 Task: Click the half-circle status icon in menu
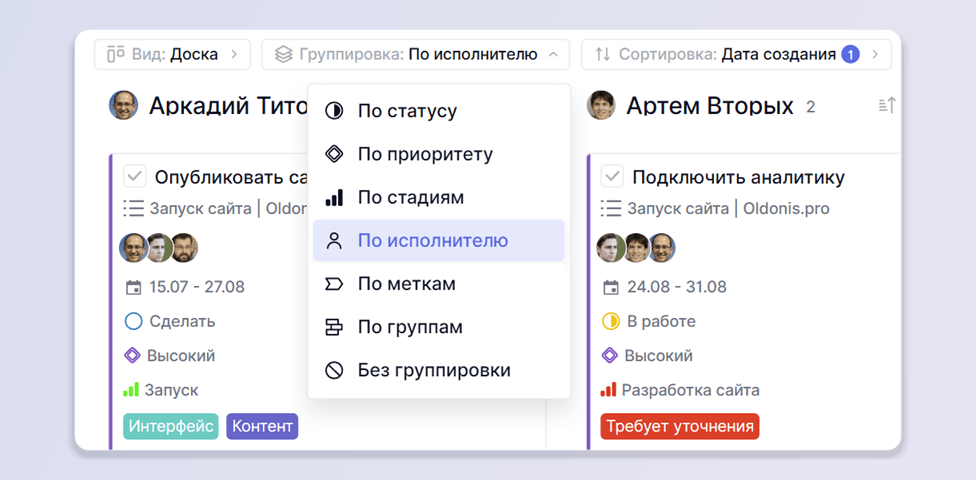[x=334, y=111]
